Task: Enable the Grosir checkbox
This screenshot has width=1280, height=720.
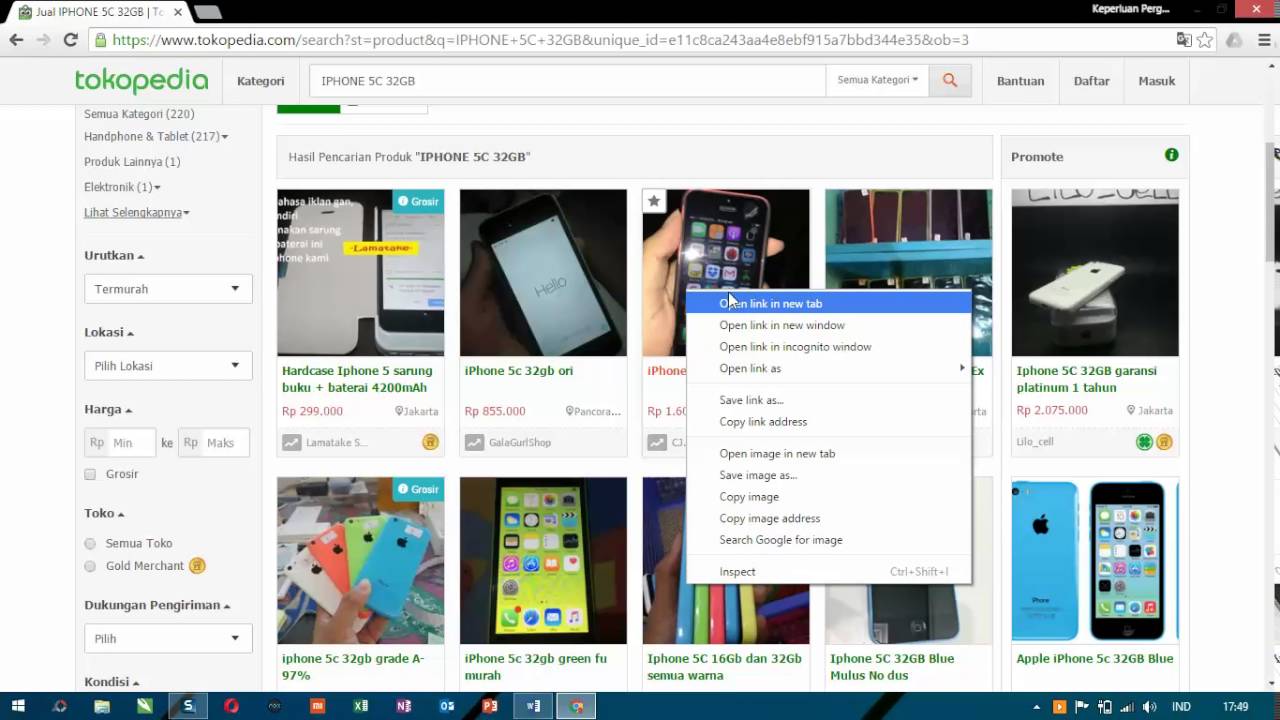Action: pos(90,474)
